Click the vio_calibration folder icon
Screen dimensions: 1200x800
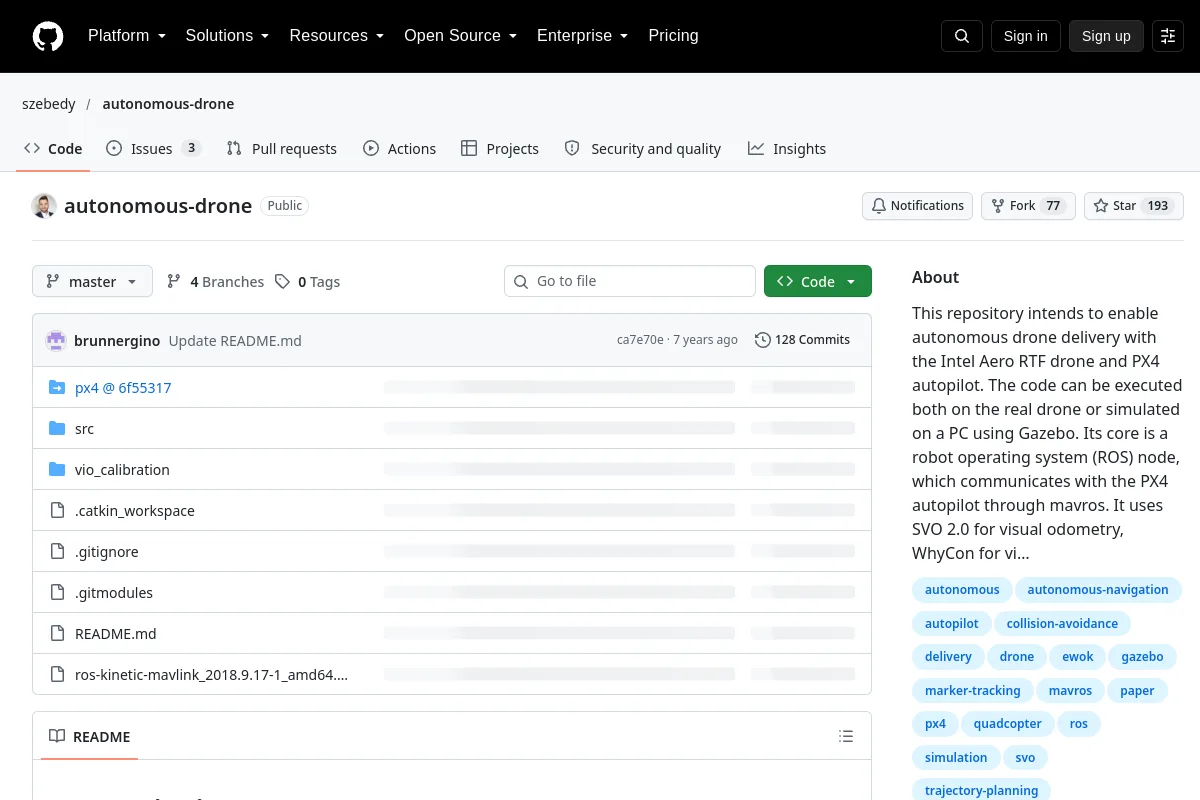tap(57, 469)
